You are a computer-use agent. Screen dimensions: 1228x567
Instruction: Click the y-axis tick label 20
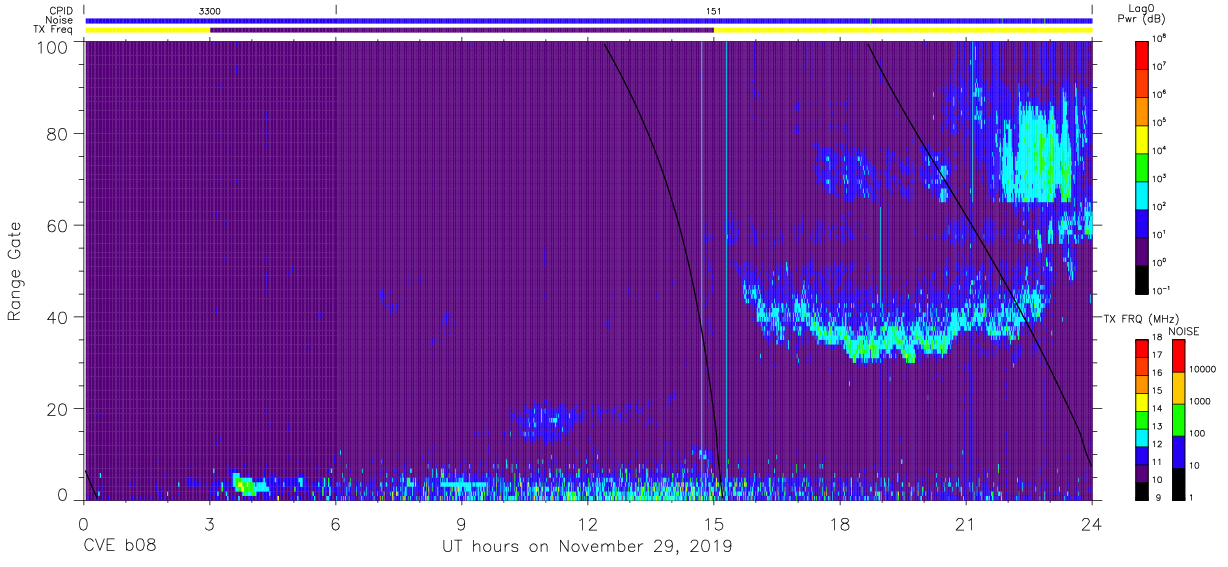(x=58, y=409)
